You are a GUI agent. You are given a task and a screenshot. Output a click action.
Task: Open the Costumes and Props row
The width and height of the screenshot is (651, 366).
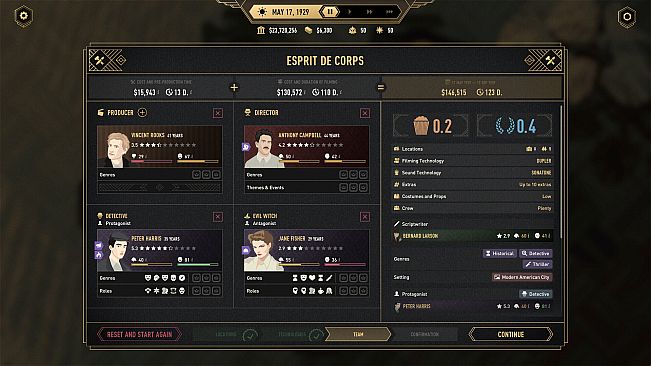click(x=473, y=196)
